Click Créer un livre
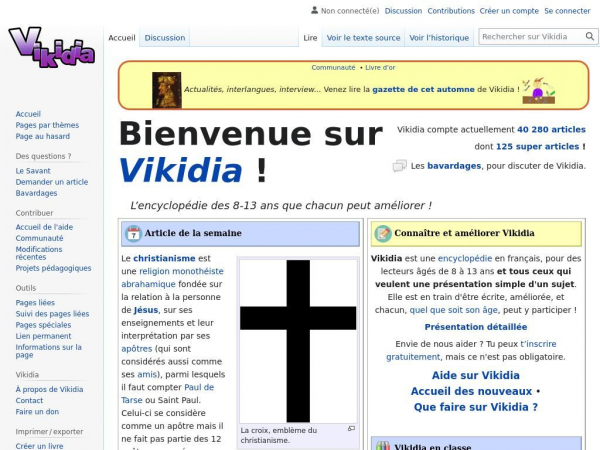This screenshot has width=600, height=450. tap(39, 446)
